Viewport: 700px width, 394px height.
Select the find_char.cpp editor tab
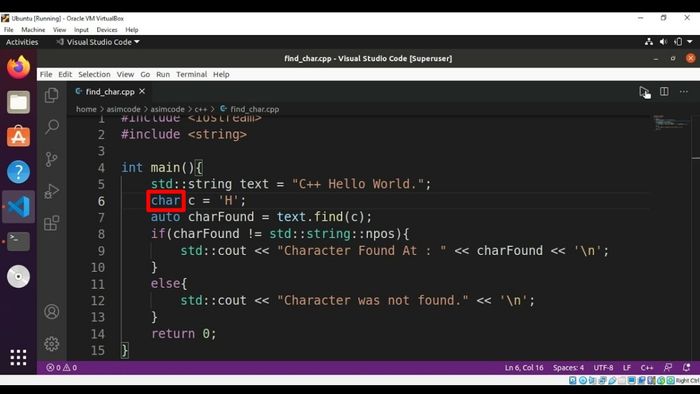click(109, 91)
